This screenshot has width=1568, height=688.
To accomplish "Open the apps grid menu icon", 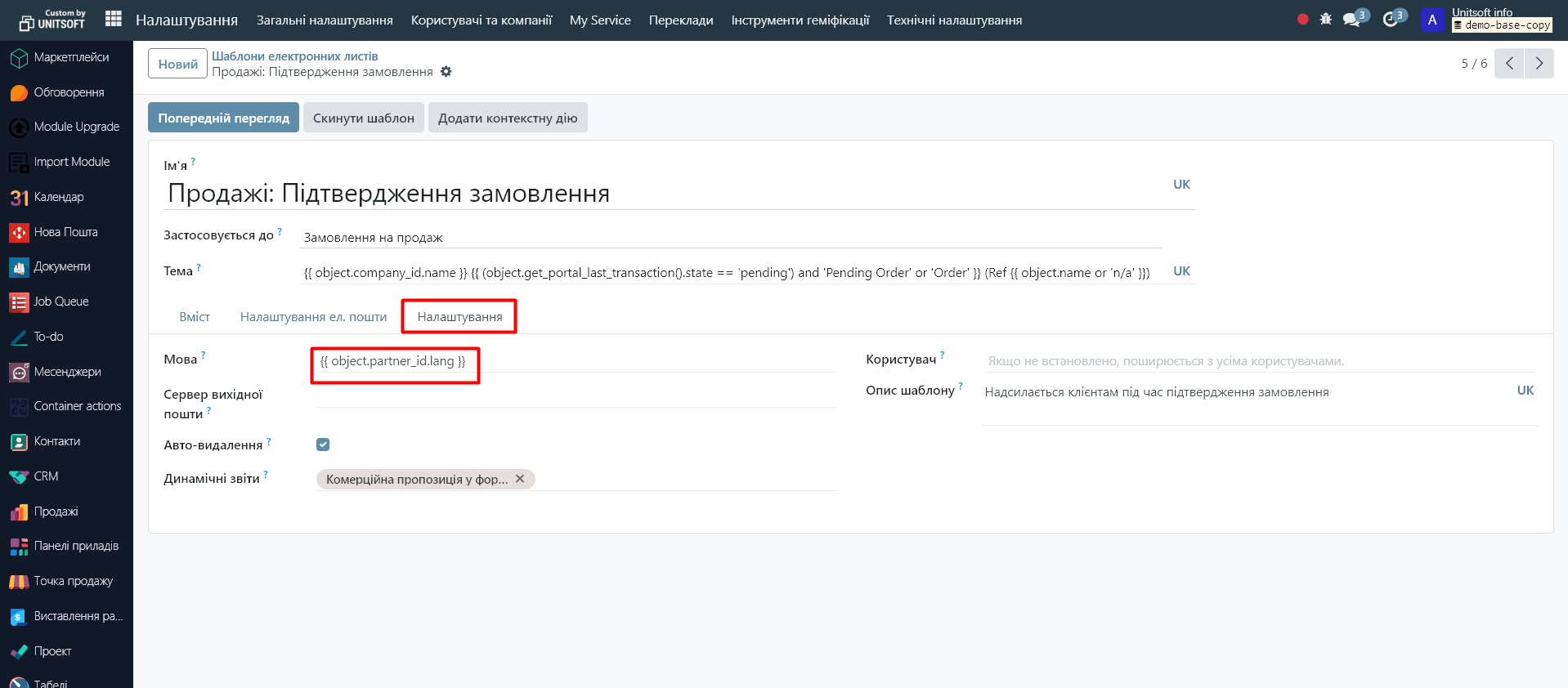I will pos(114,19).
